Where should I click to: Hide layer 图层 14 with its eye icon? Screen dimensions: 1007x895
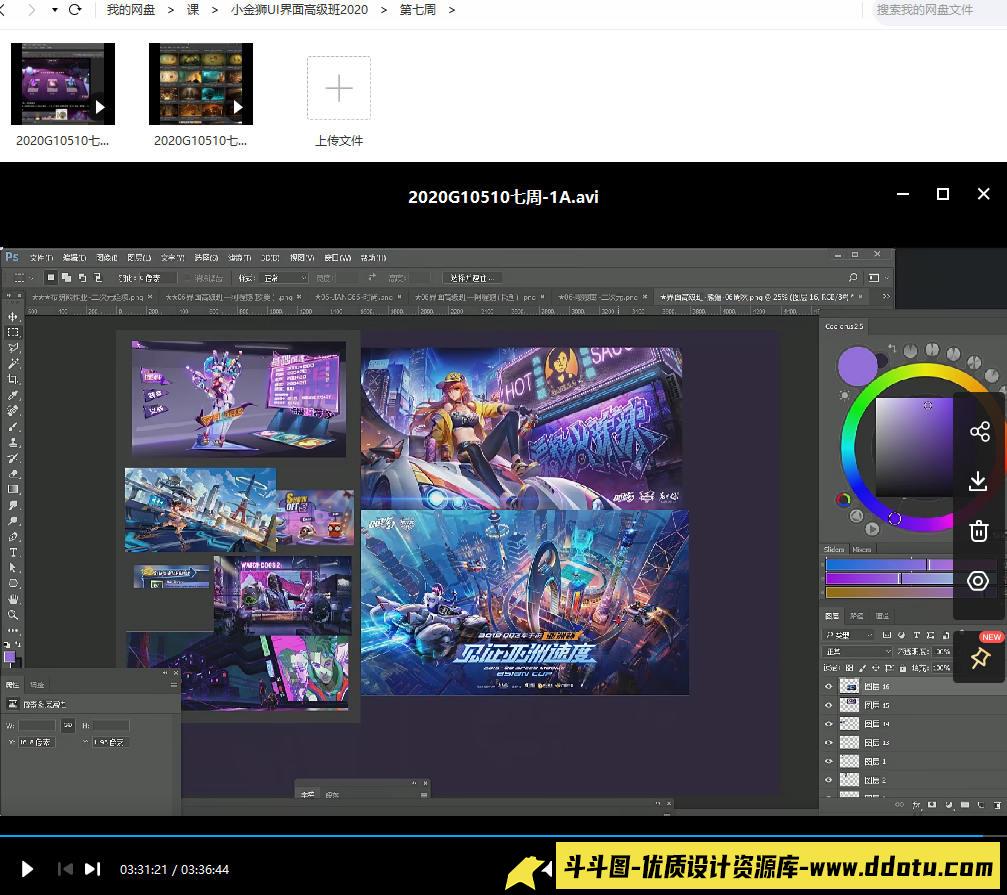click(828, 724)
